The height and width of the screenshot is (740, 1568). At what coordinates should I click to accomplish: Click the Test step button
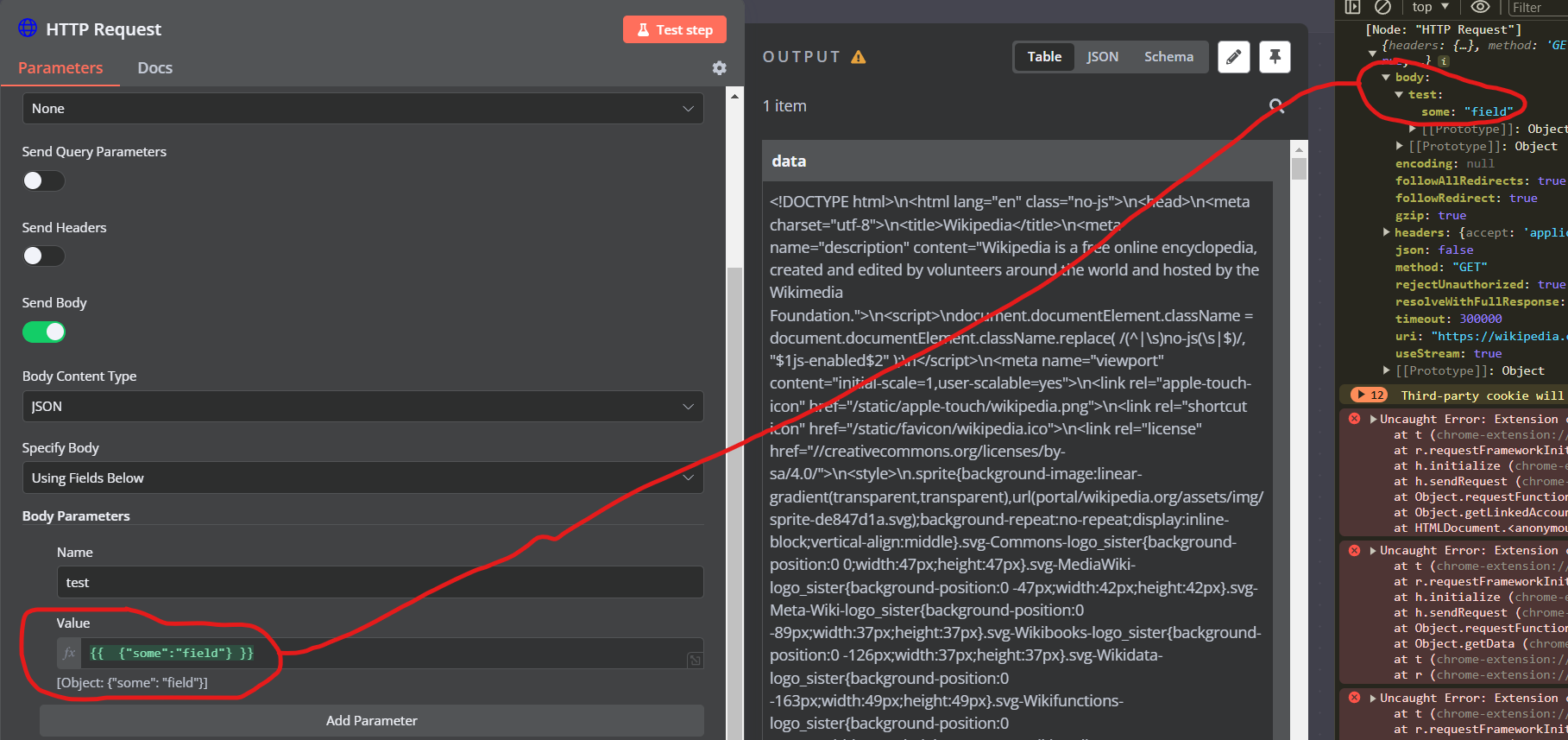(674, 29)
